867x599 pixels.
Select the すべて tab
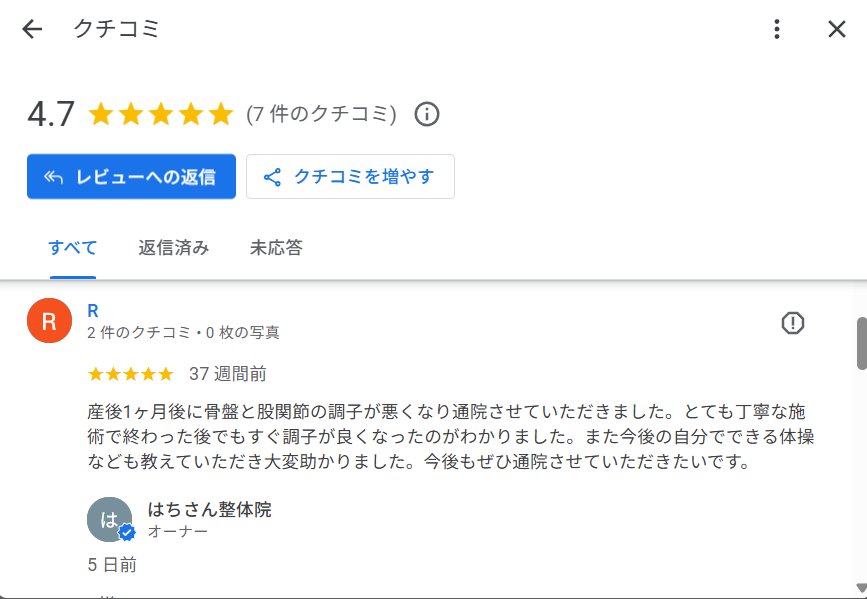point(73,248)
